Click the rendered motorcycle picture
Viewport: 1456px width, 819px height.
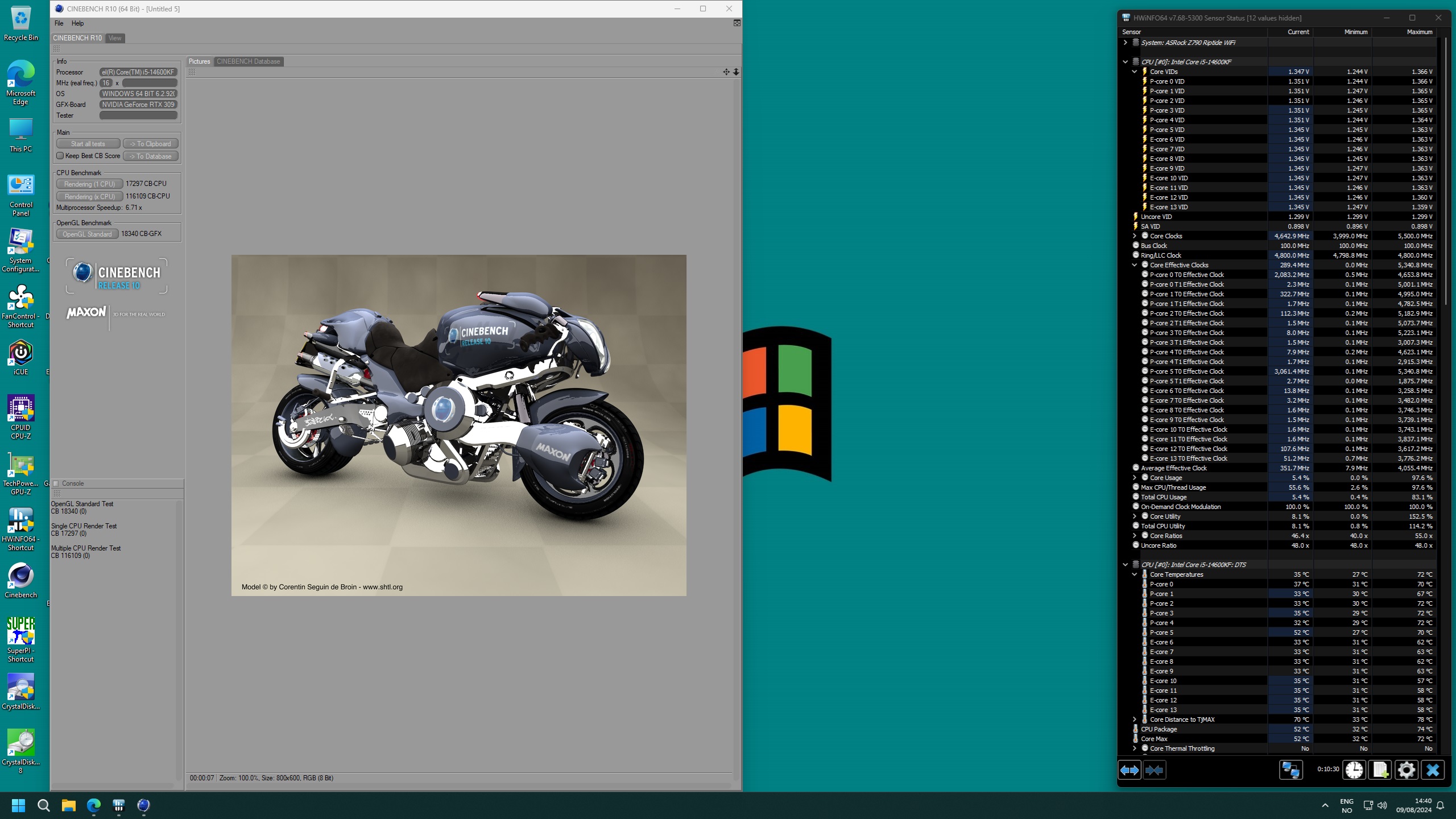click(459, 425)
